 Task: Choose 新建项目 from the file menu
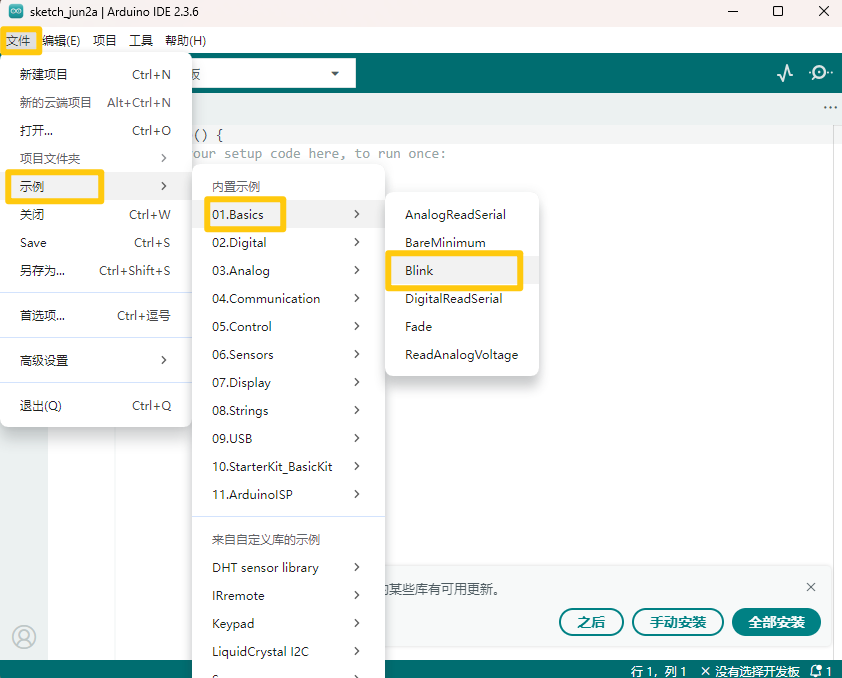tap(96, 75)
